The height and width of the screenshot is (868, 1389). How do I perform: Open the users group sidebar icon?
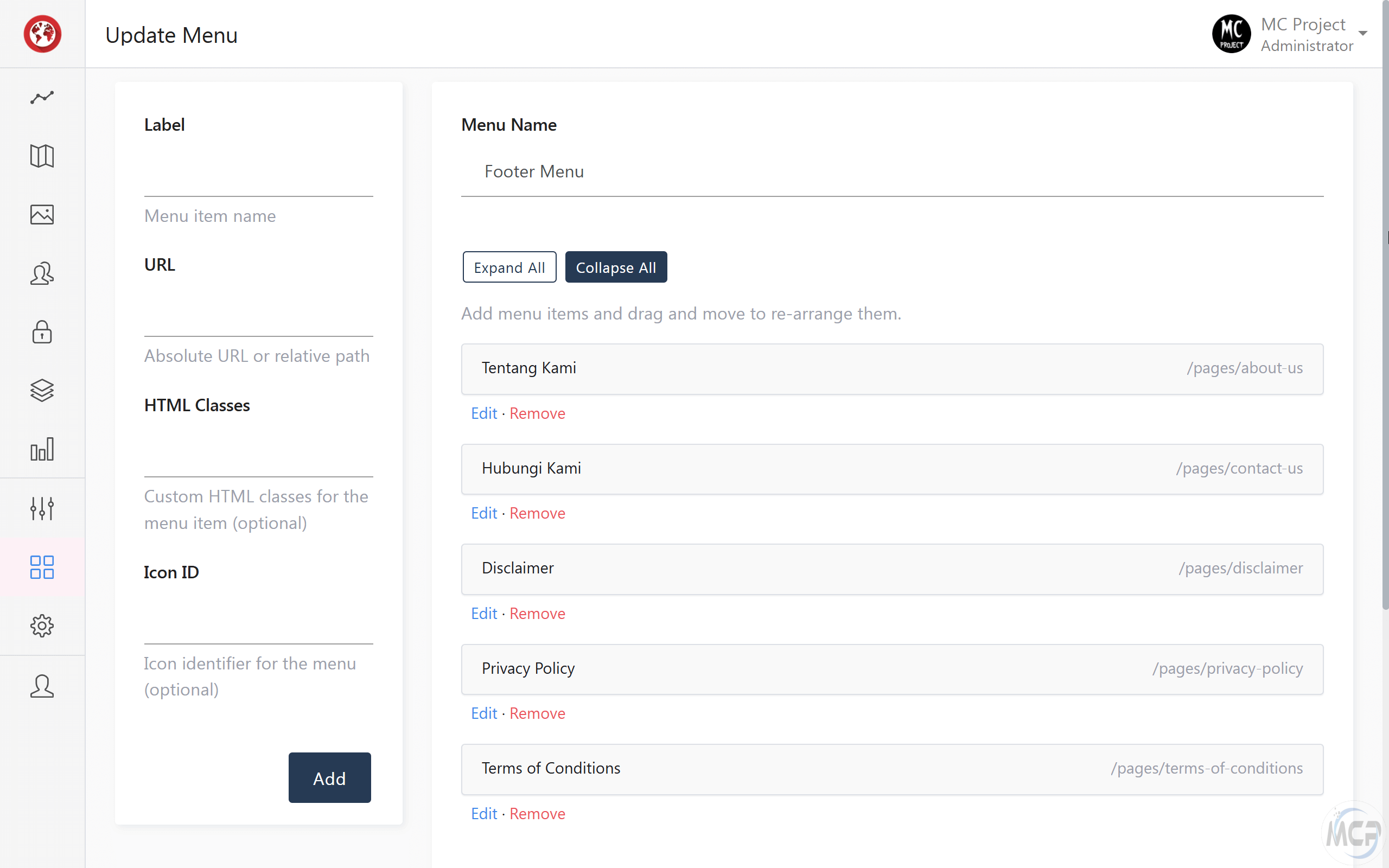pyautogui.click(x=42, y=274)
